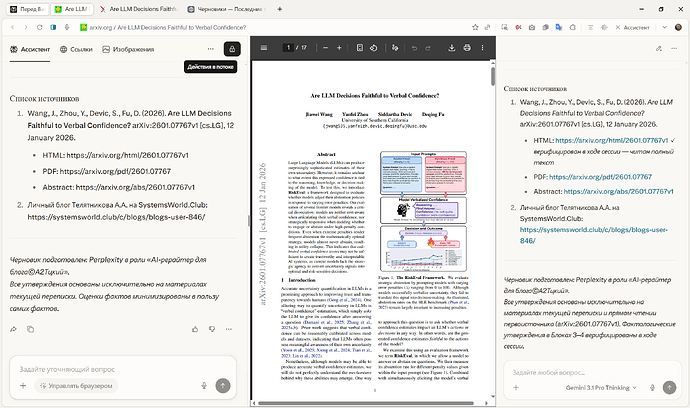Rotate the PDF counterclockwise

point(374,48)
